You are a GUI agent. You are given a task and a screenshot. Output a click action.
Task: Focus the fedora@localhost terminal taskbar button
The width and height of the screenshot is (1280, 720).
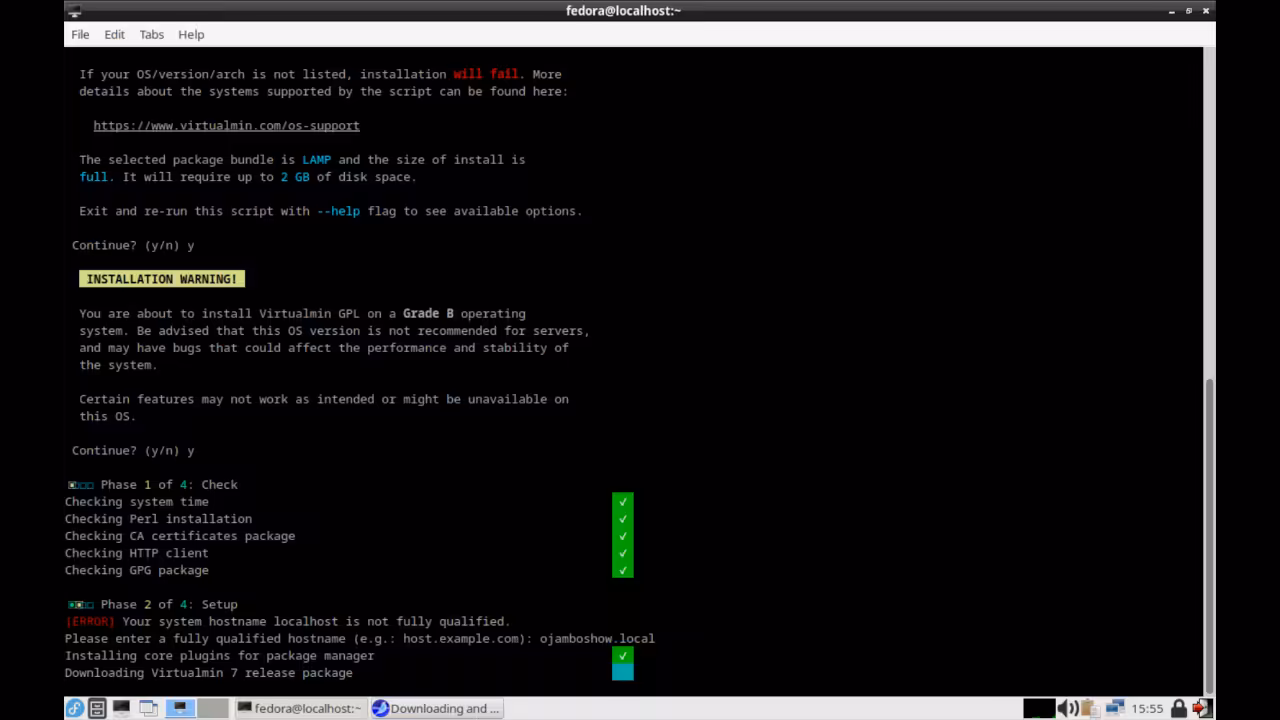tap(299, 708)
